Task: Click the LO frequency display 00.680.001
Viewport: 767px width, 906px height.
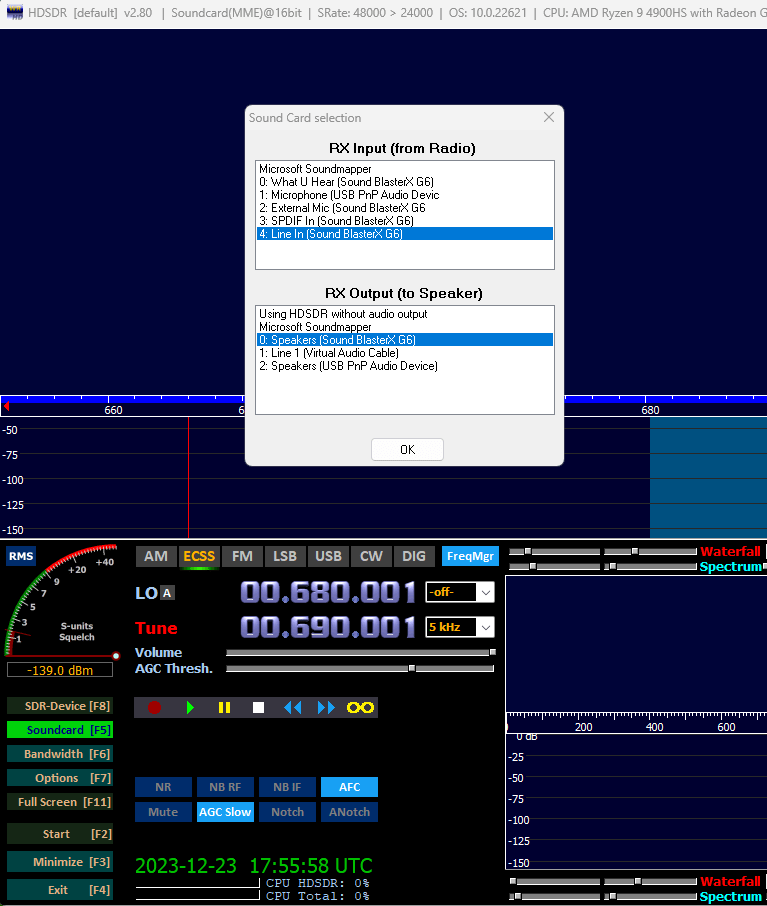Action: click(x=328, y=593)
